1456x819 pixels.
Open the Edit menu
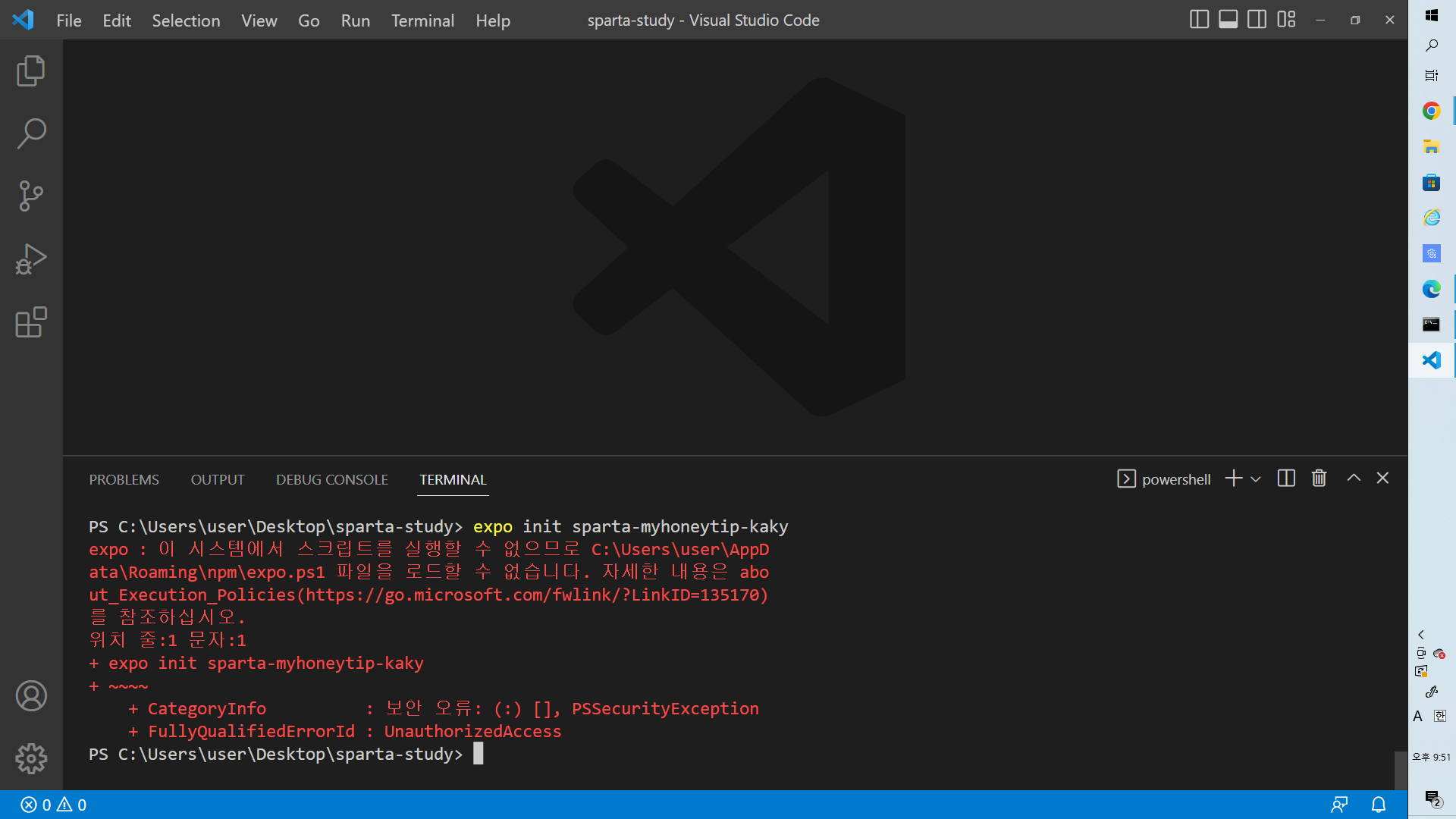[117, 20]
